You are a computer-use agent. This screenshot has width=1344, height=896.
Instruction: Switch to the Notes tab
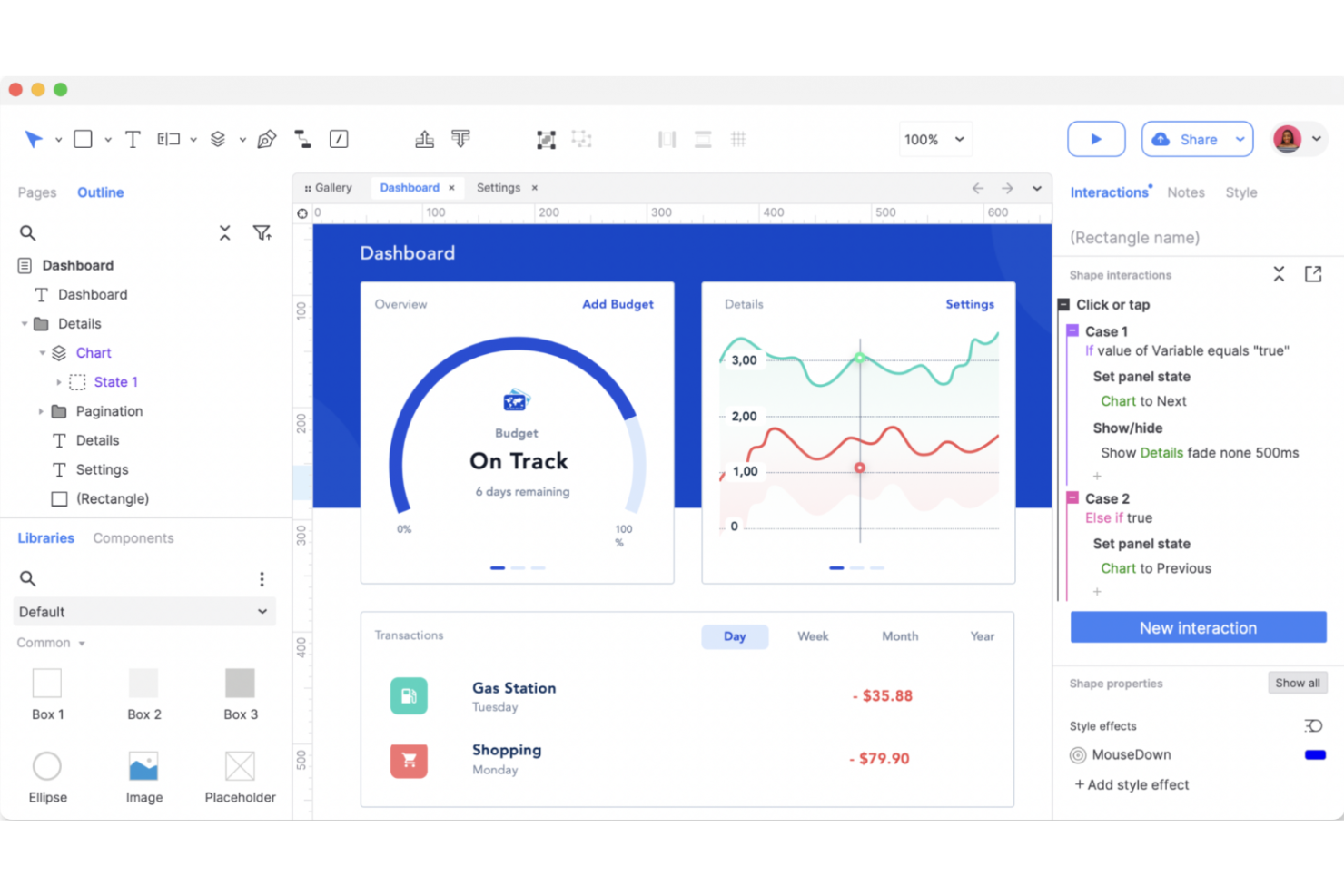click(1186, 192)
